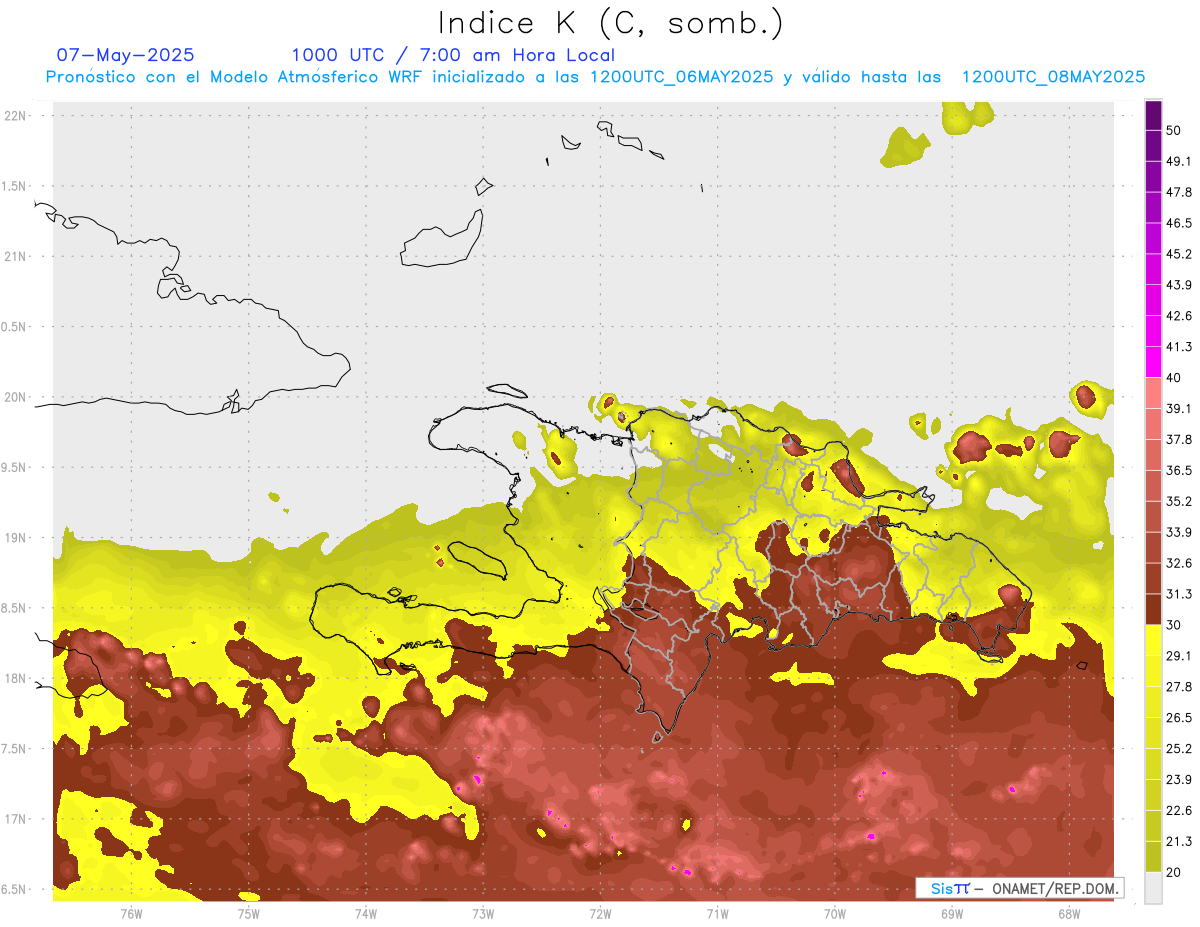Click the colorbar value '20'
This screenshot has height=927, width=1200.
pyautogui.click(x=1175, y=873)
